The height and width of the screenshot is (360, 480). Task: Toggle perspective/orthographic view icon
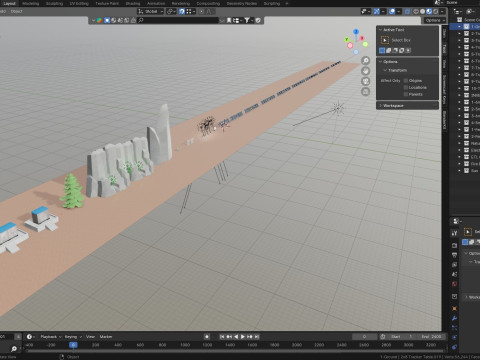point(366,91)
